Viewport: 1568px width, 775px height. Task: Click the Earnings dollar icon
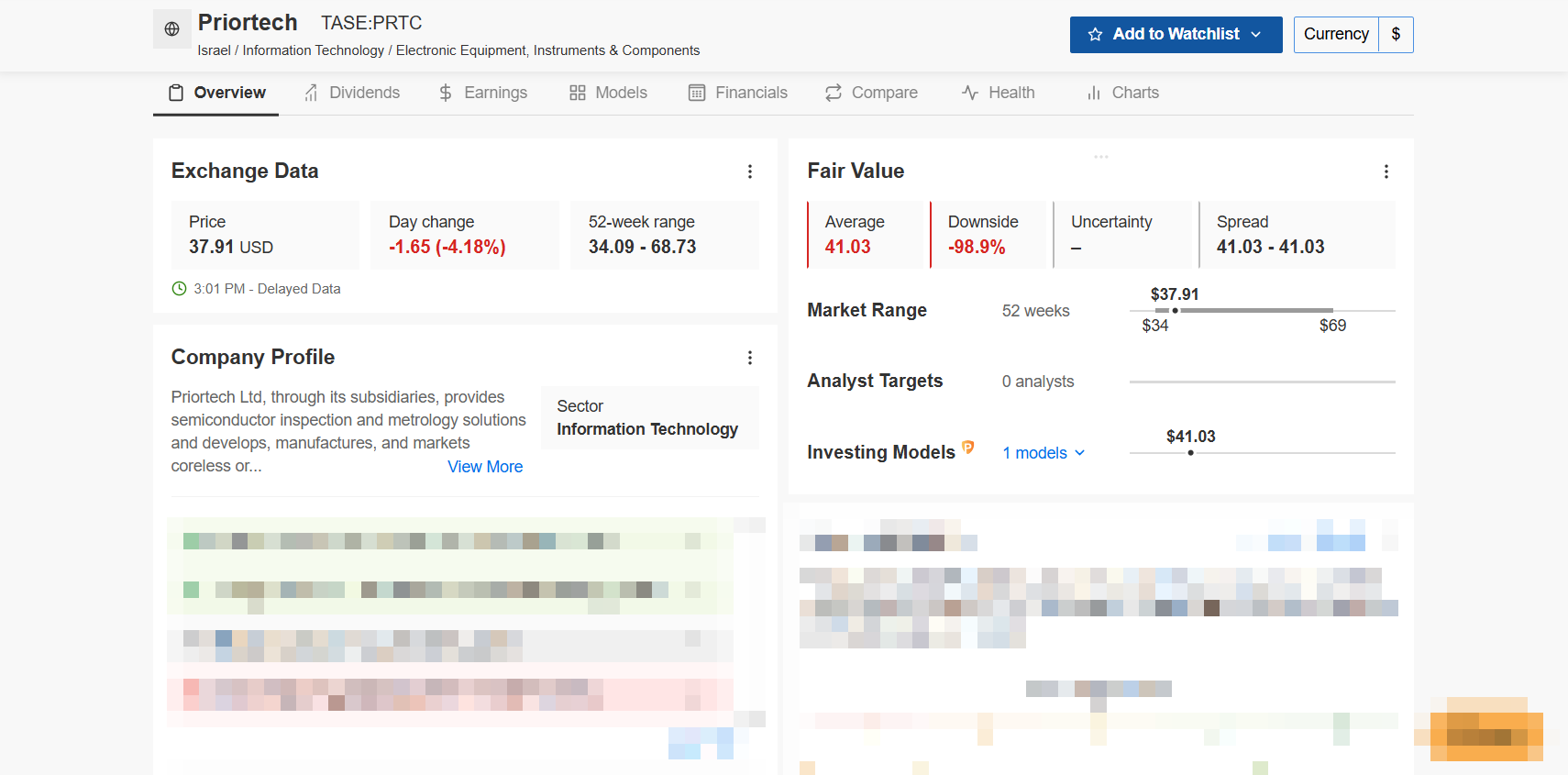pos(446,93)
